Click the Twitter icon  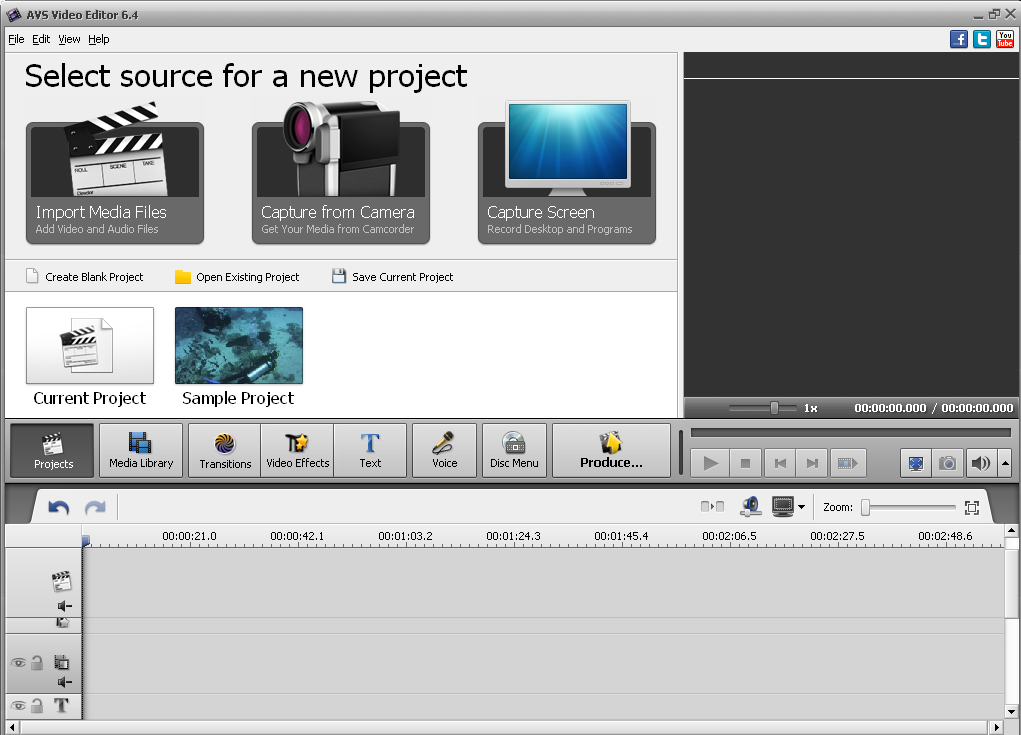tap(982, 39)
